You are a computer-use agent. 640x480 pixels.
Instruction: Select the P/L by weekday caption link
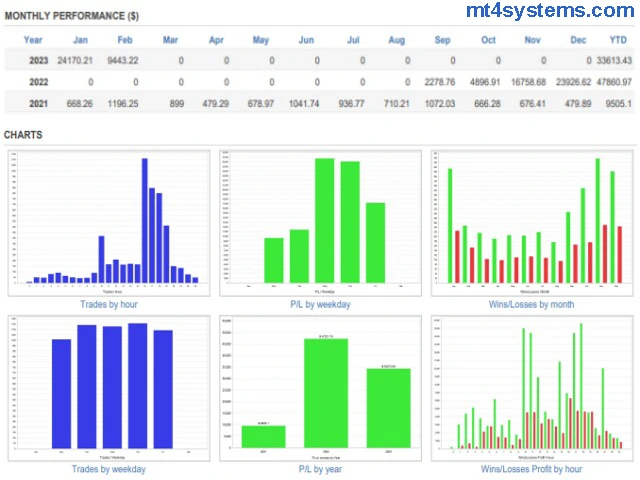click(x=320, y=304)
